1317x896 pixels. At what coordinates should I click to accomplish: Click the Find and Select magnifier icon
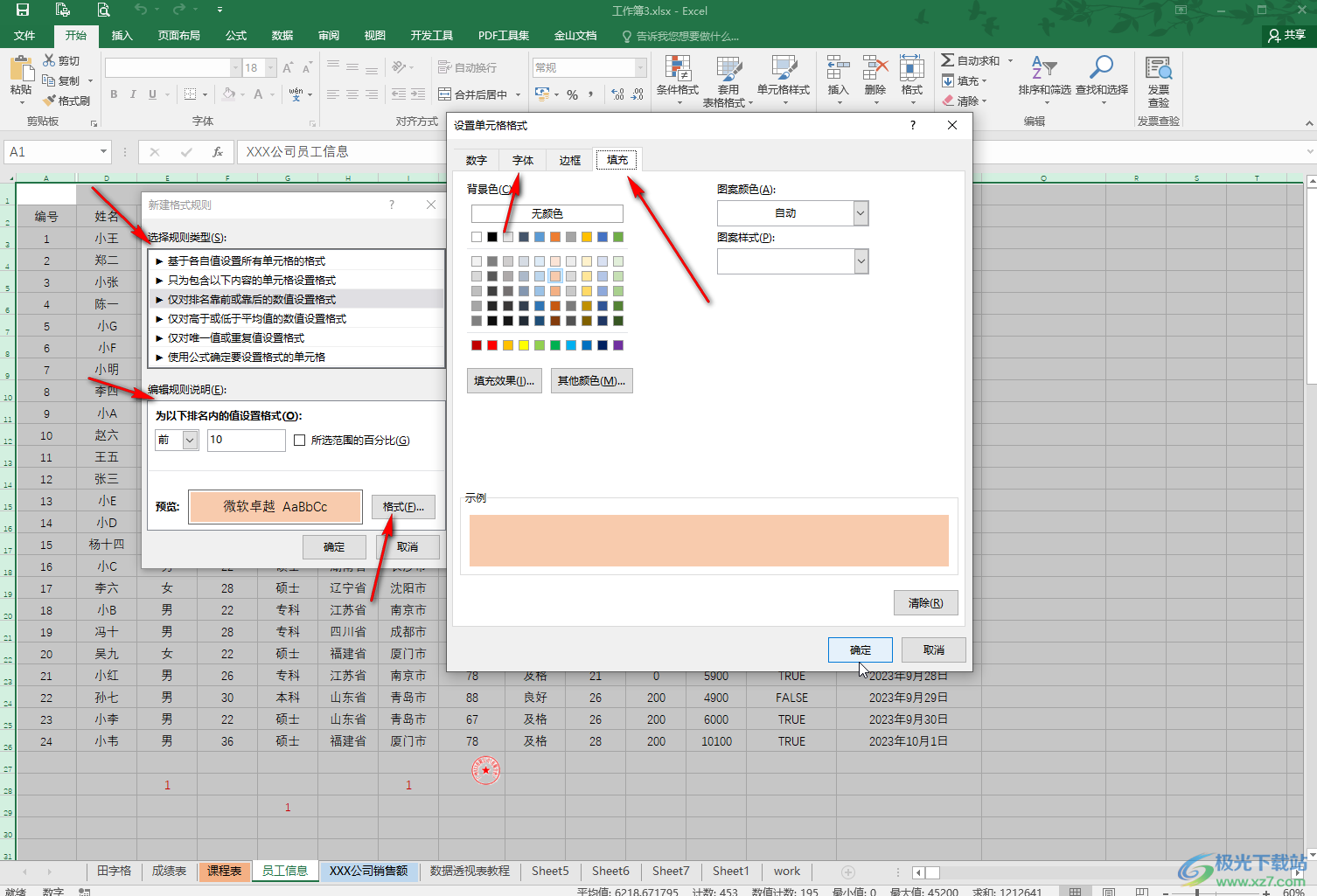1101,68
